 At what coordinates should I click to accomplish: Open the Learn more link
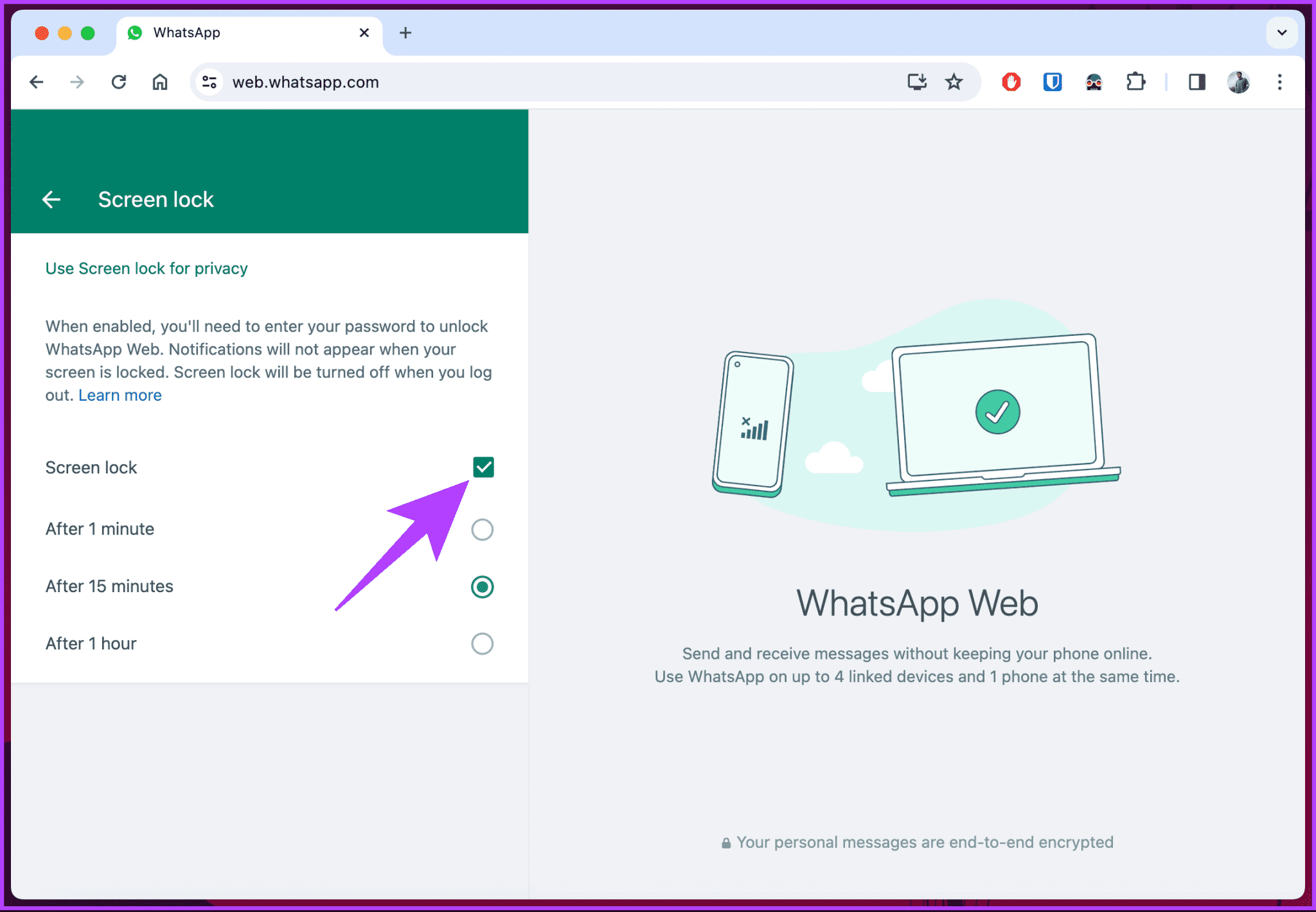120,395
